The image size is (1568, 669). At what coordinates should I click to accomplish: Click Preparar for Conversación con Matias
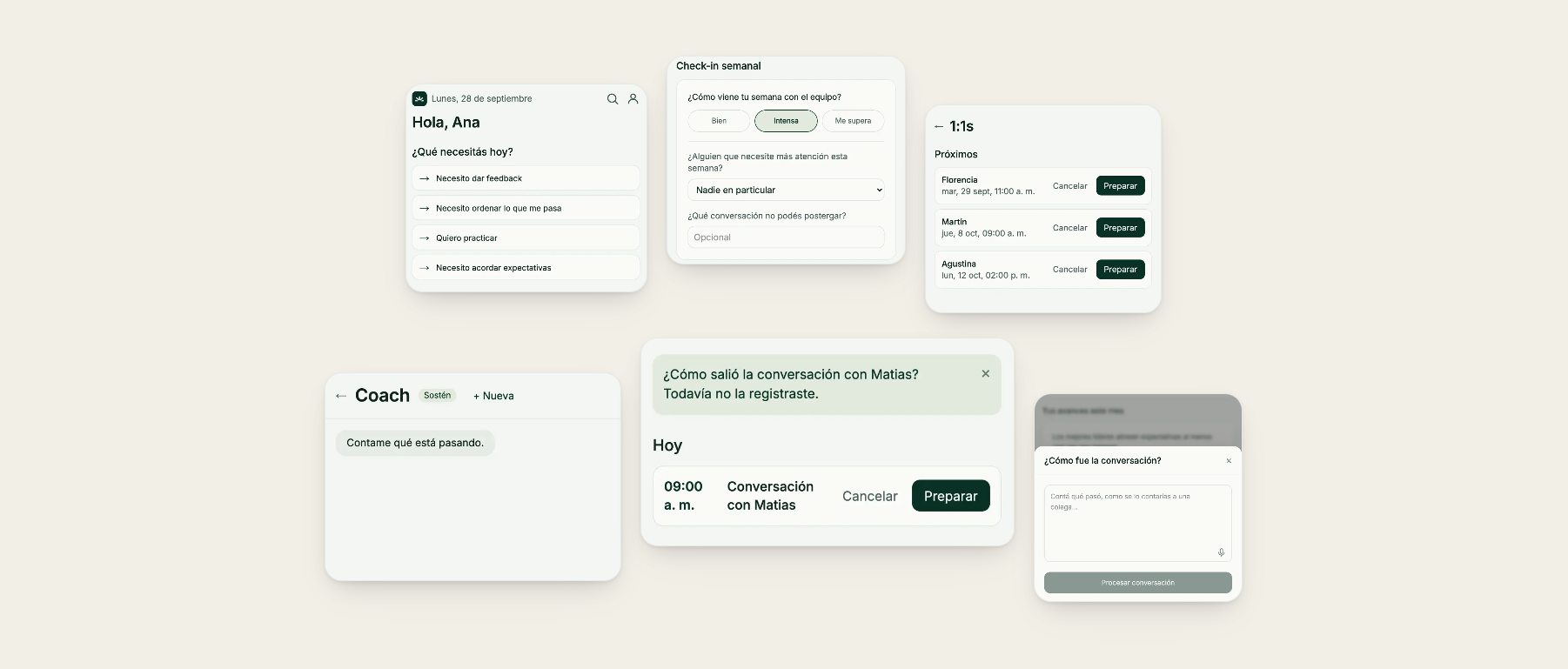950,496
